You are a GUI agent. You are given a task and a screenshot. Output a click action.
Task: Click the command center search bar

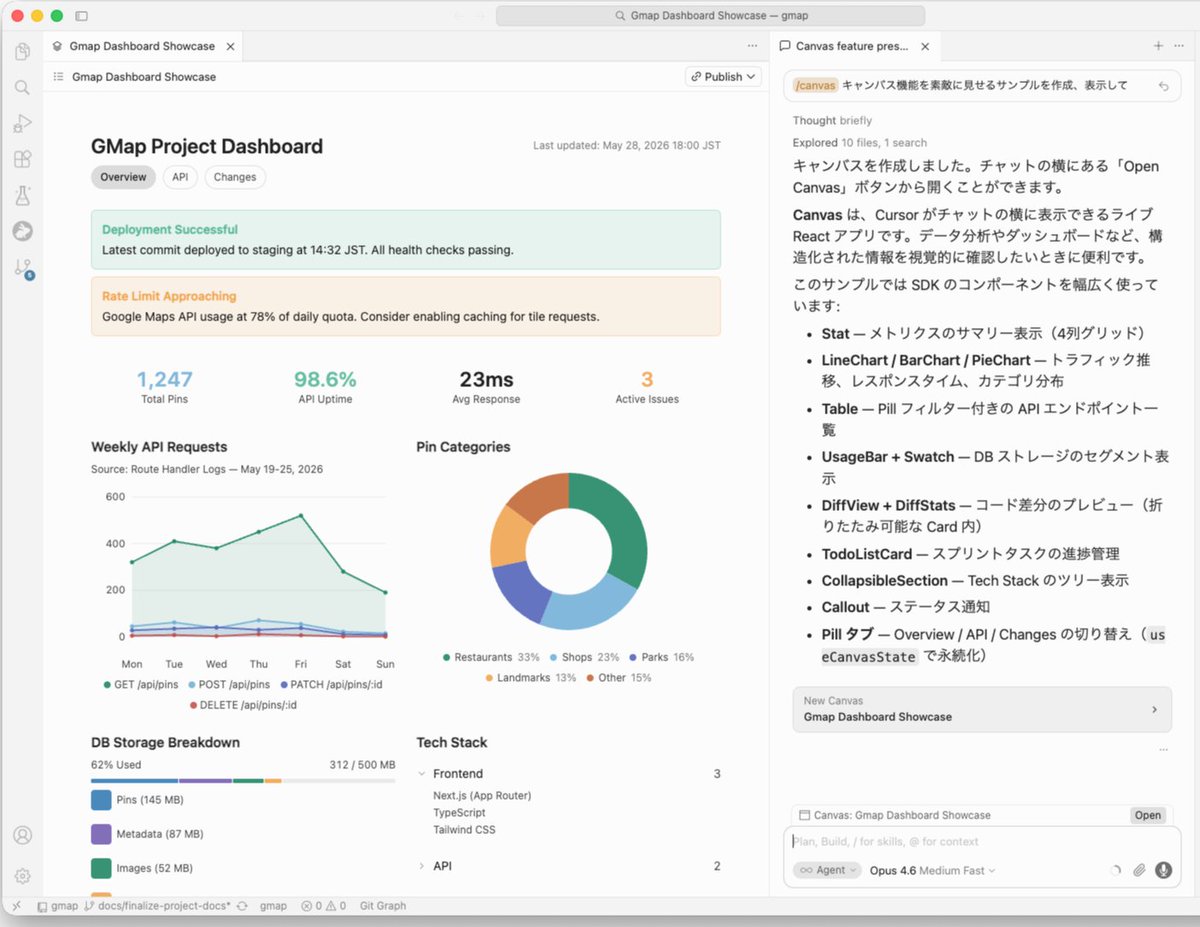click(x=710, y=16)
